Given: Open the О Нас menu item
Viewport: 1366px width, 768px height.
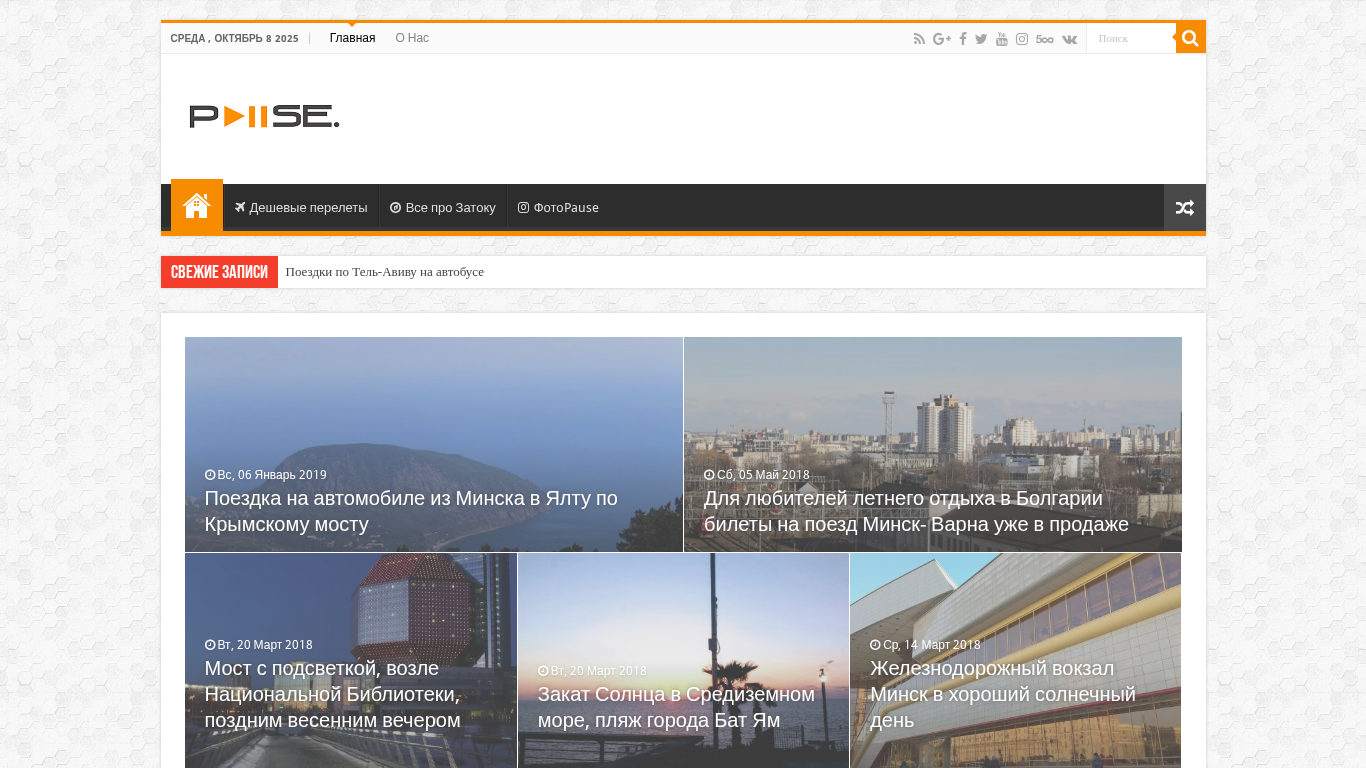Looking at the screenshot, I should [412, 38].
